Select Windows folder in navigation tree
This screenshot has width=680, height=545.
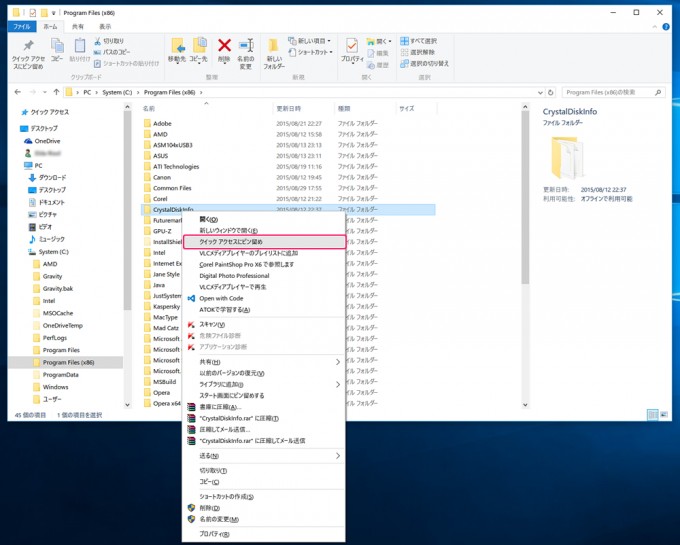56,387
